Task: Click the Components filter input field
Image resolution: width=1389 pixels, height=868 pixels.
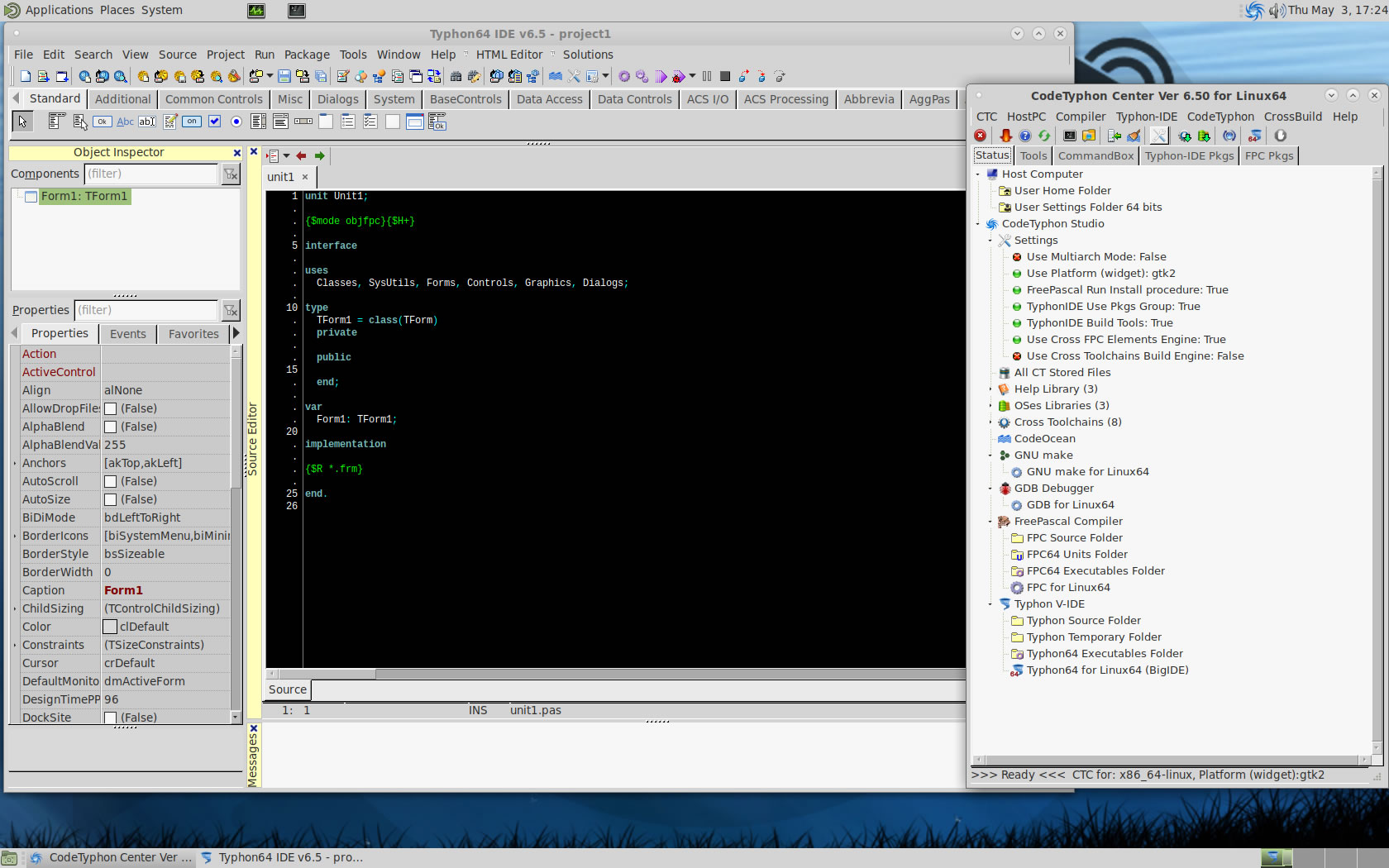Action: (x=150, y=174)
